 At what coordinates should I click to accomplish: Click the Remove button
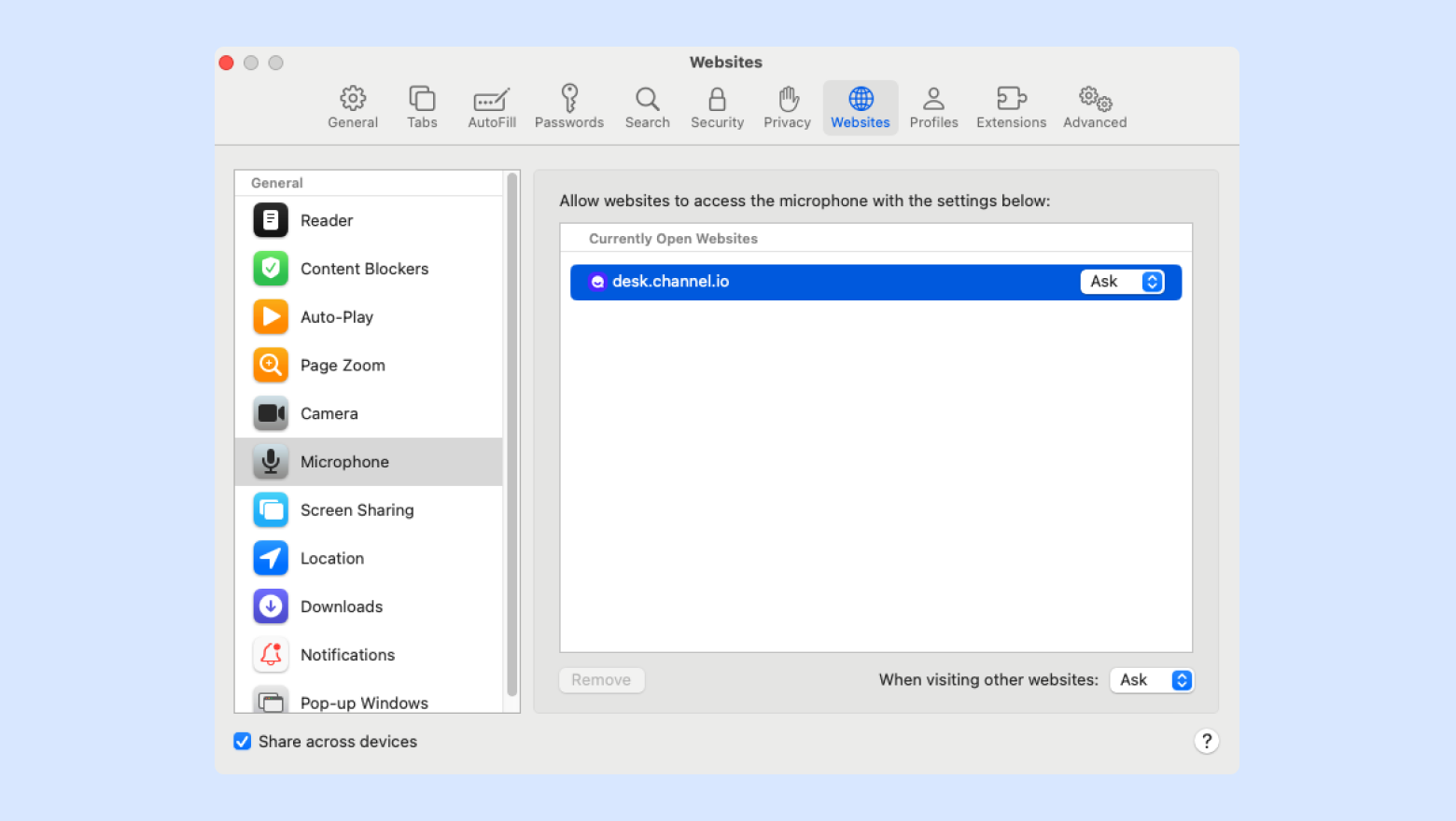pyautogui.click(x=601, y=680)
